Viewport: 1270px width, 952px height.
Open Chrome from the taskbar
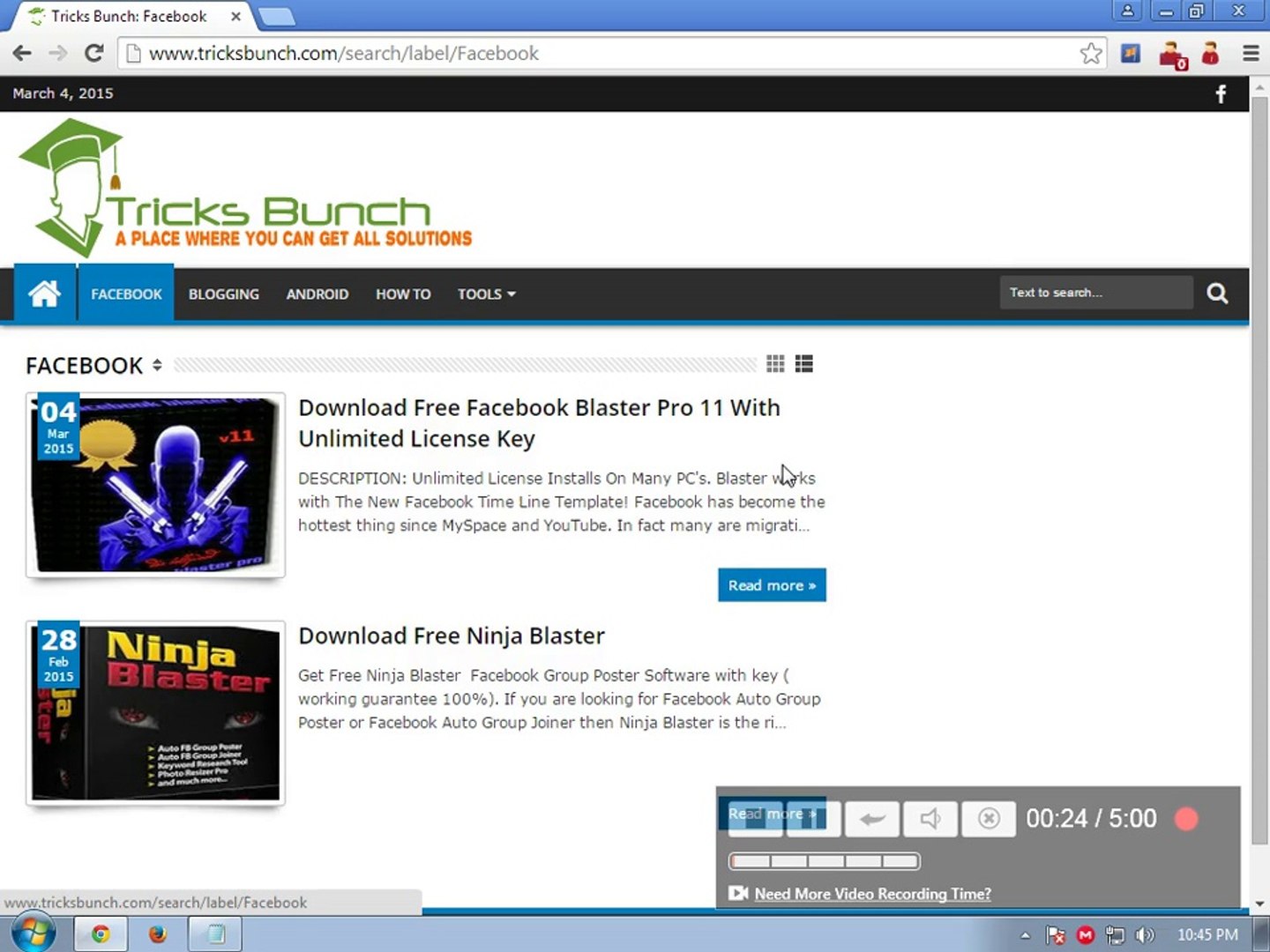[x=101, y=934]
